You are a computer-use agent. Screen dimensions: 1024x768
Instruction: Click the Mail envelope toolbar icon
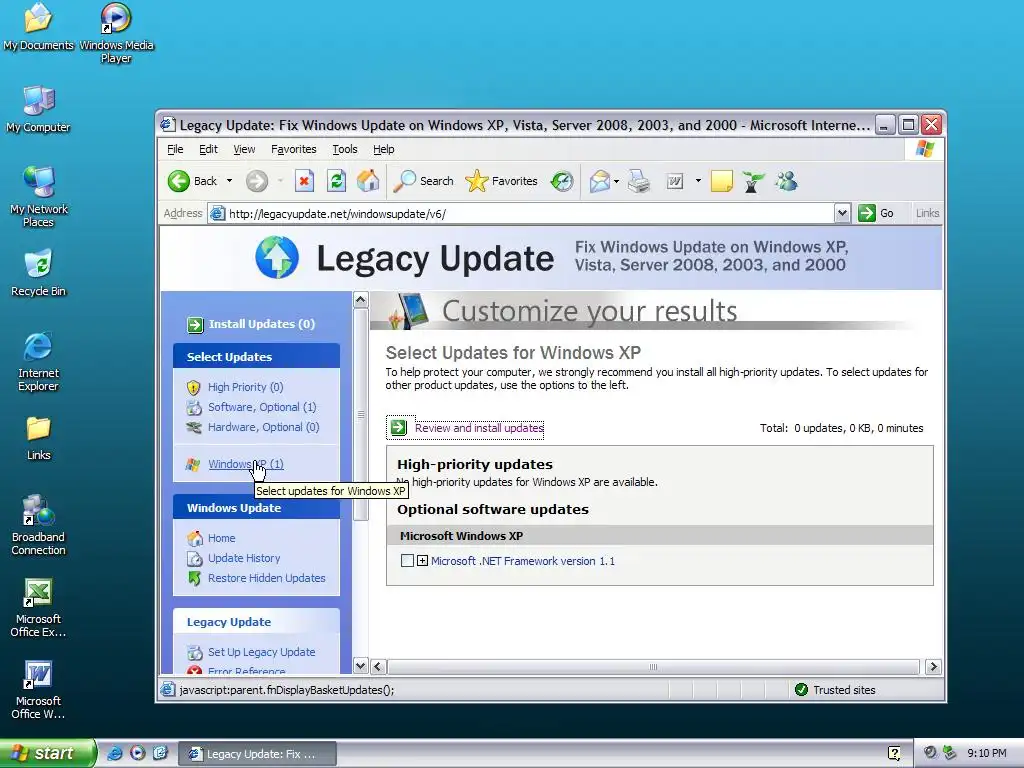click(600, 181)
